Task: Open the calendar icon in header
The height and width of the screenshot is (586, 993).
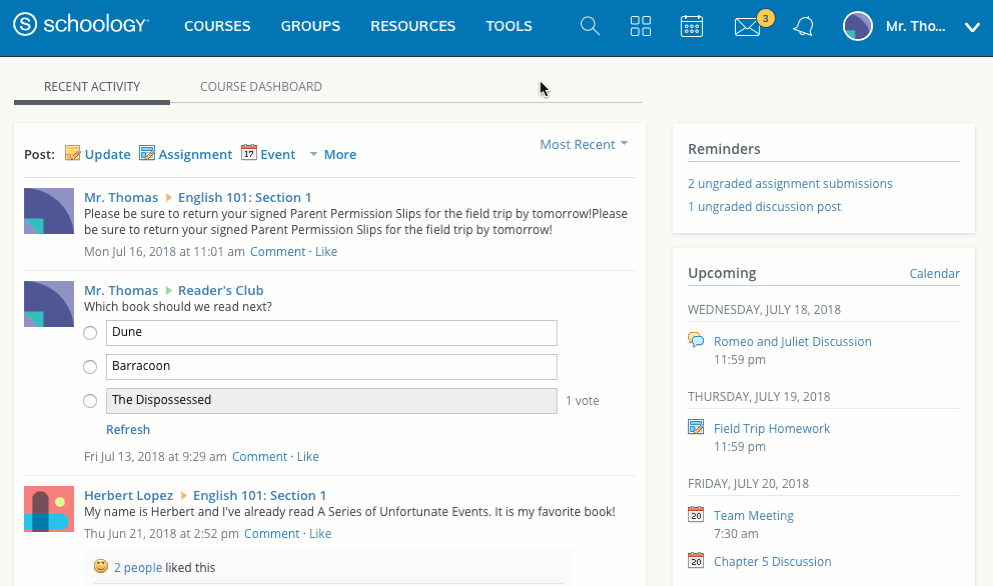Action: coord(692,27)
